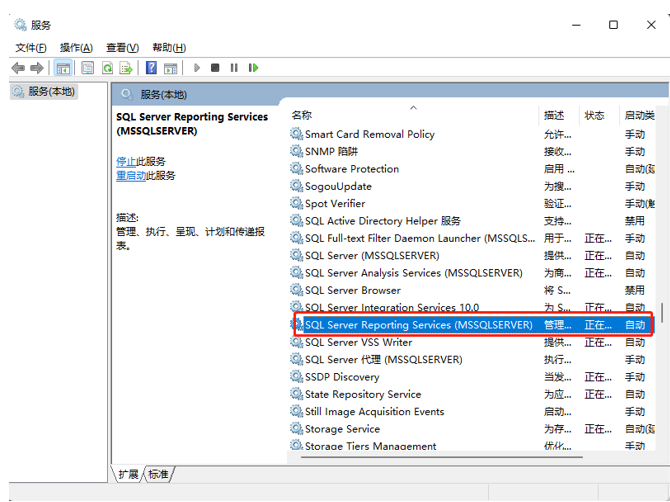Click the horizontal scrollbar of the services list
Screen dimensions: 670x502
[x=442, y=457]
